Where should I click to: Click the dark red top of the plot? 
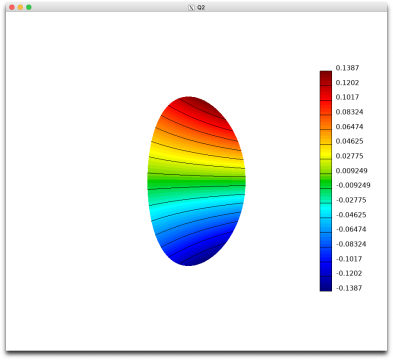coord(200,103)
